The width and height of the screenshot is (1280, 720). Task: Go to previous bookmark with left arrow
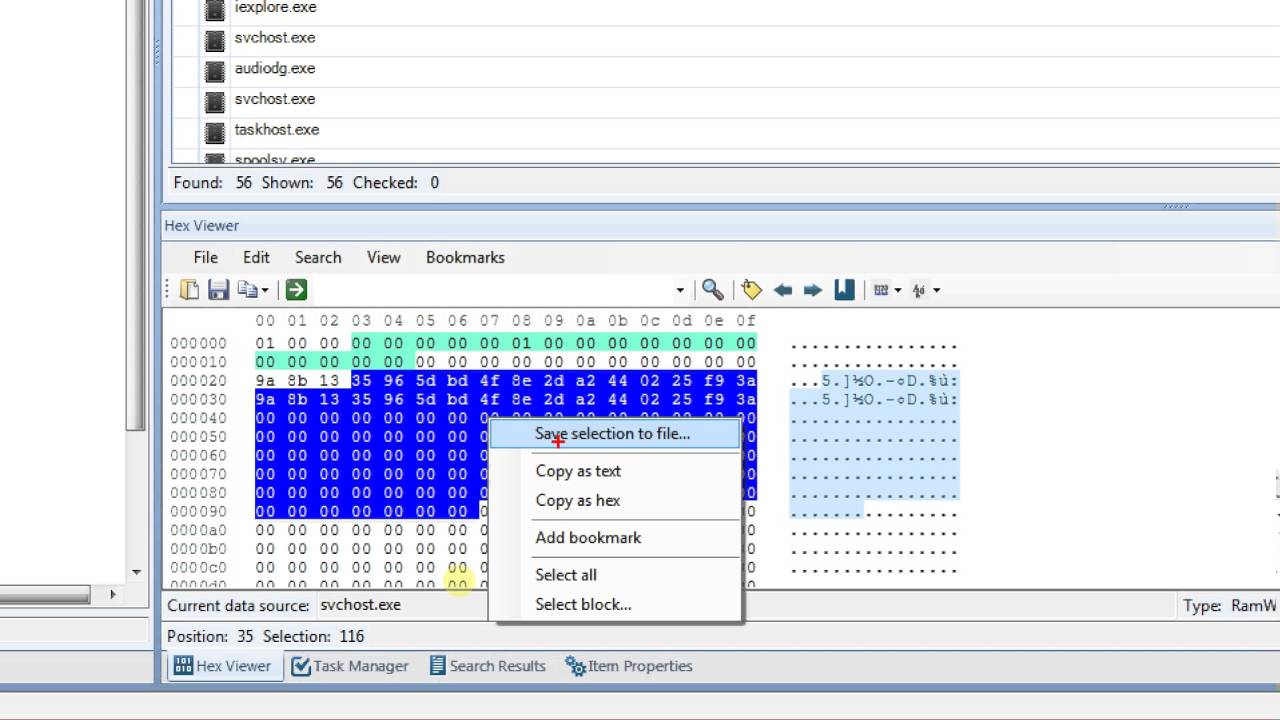[783, 290]
